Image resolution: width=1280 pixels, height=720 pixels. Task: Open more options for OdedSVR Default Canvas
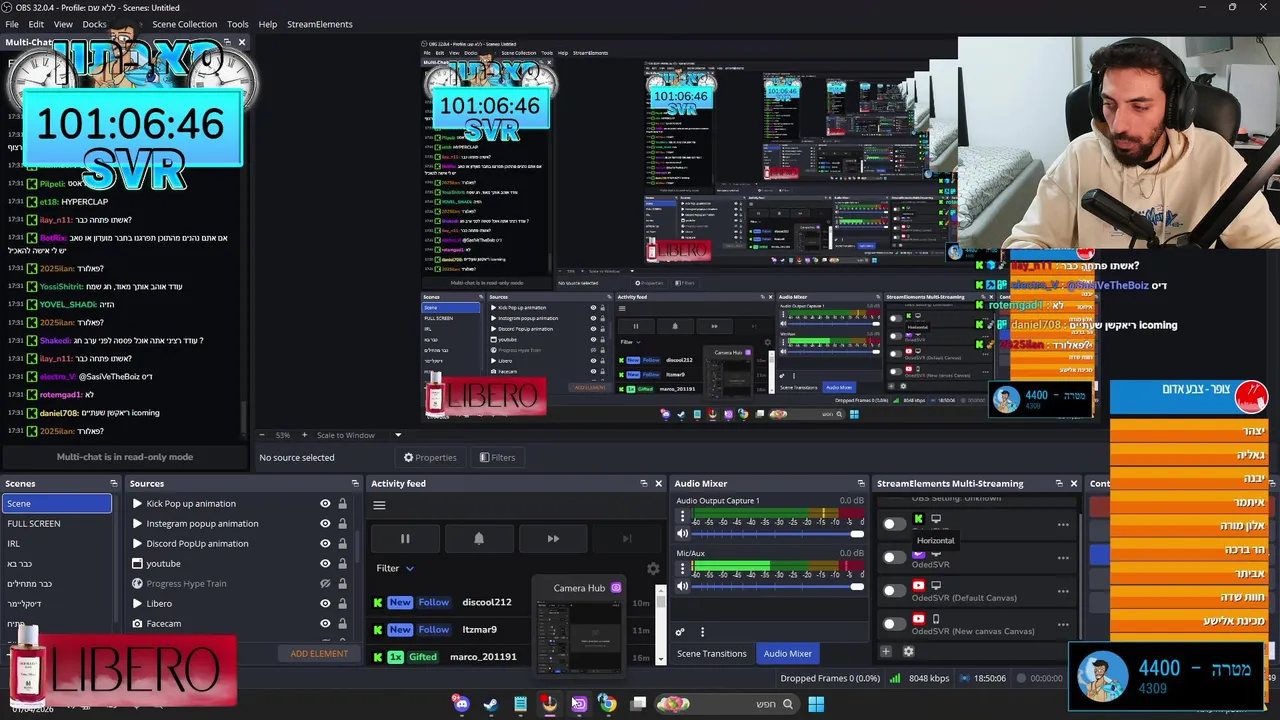[1063, 591]
